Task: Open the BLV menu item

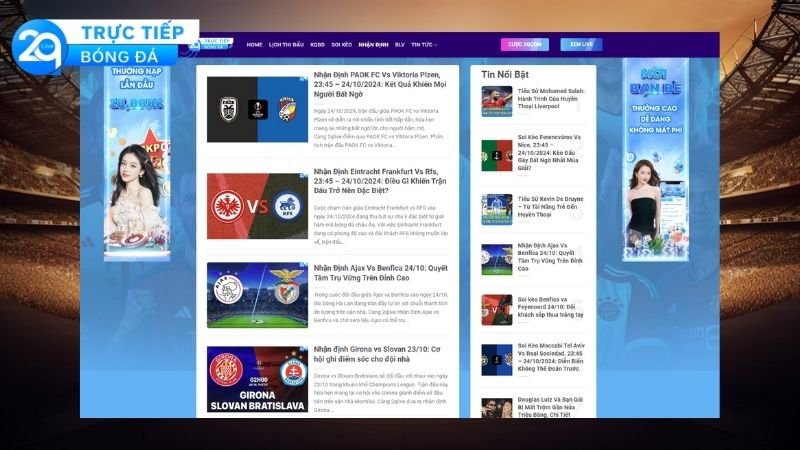Action: point(399,45)
